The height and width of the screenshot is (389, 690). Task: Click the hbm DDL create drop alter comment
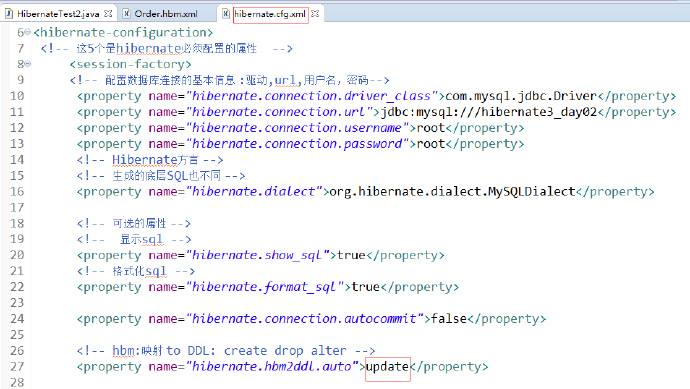pos(226,351)
